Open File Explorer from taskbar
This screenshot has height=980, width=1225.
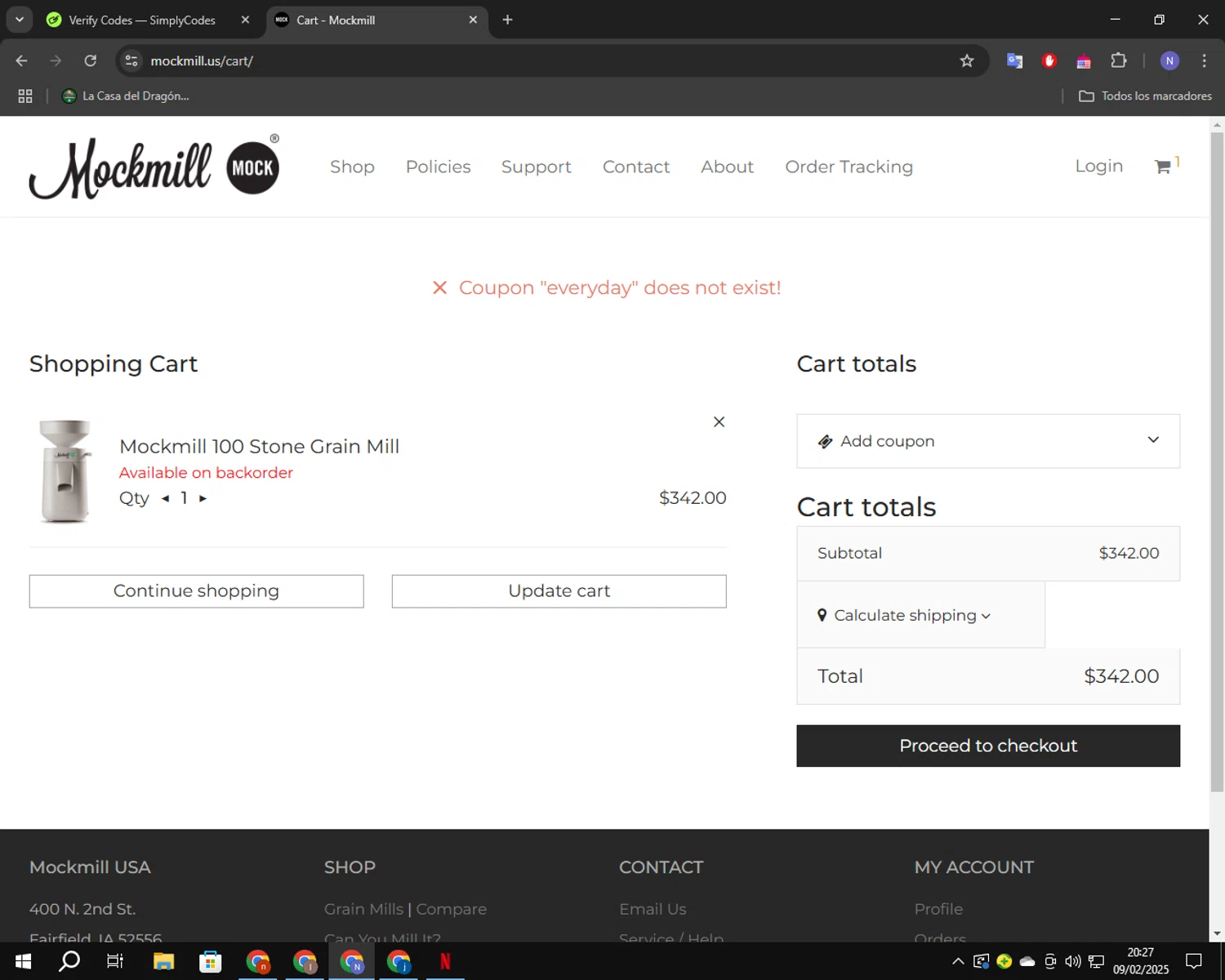[x=163, y=961]
